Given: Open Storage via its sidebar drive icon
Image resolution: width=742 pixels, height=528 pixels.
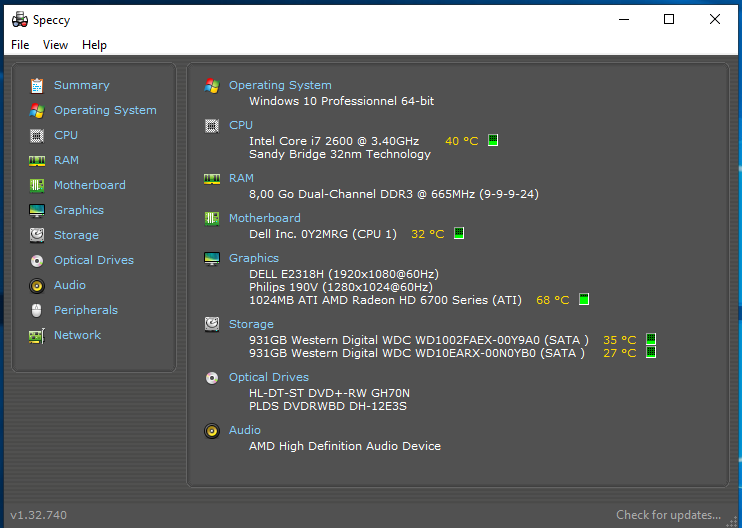Looking at the screenshot, I should [37, 235].
